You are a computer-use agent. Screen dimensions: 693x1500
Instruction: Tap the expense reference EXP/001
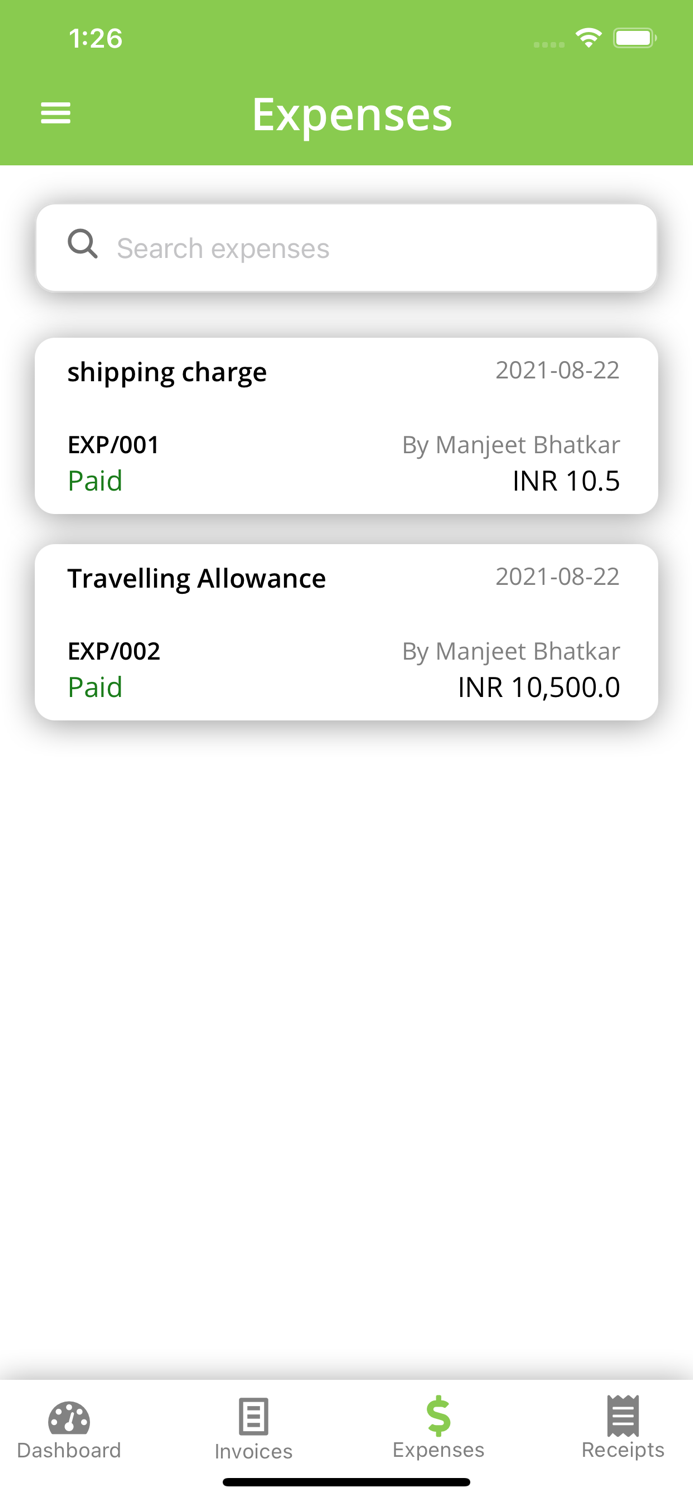pos(112,444)
